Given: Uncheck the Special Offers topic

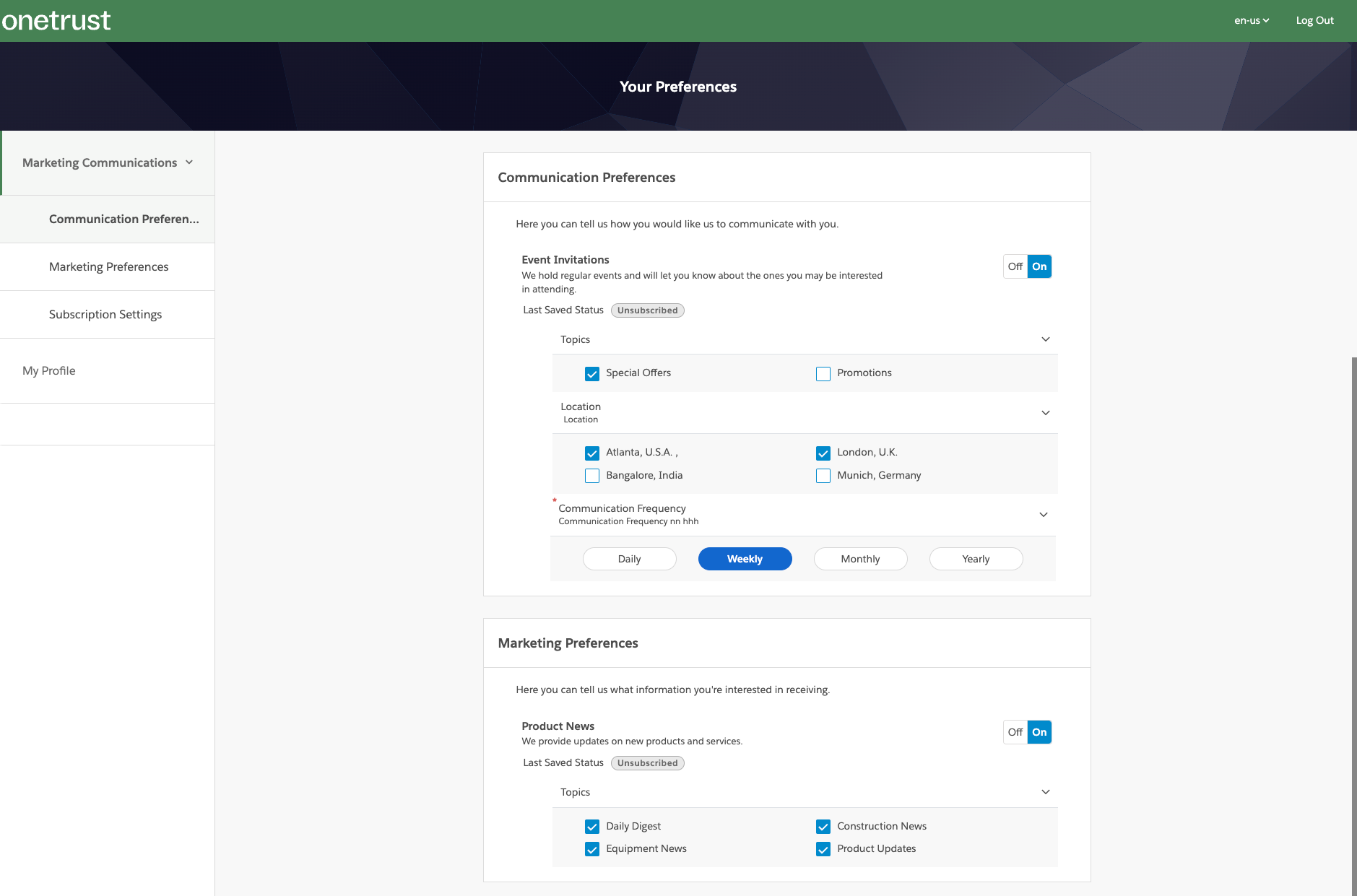Looking at the screenshot, I should coord(592,373).
